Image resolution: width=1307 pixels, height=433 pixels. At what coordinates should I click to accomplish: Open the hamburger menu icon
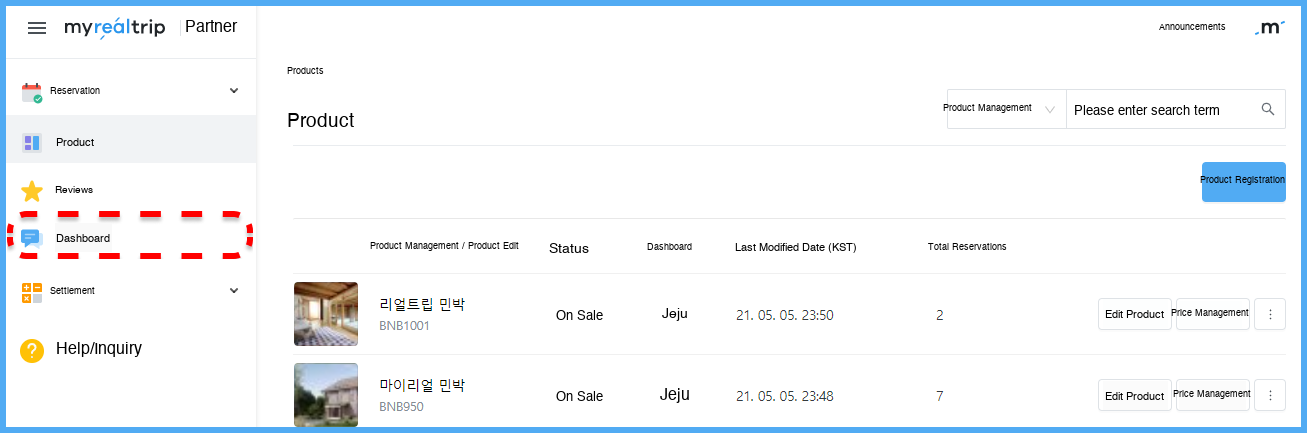coord(37,28)
